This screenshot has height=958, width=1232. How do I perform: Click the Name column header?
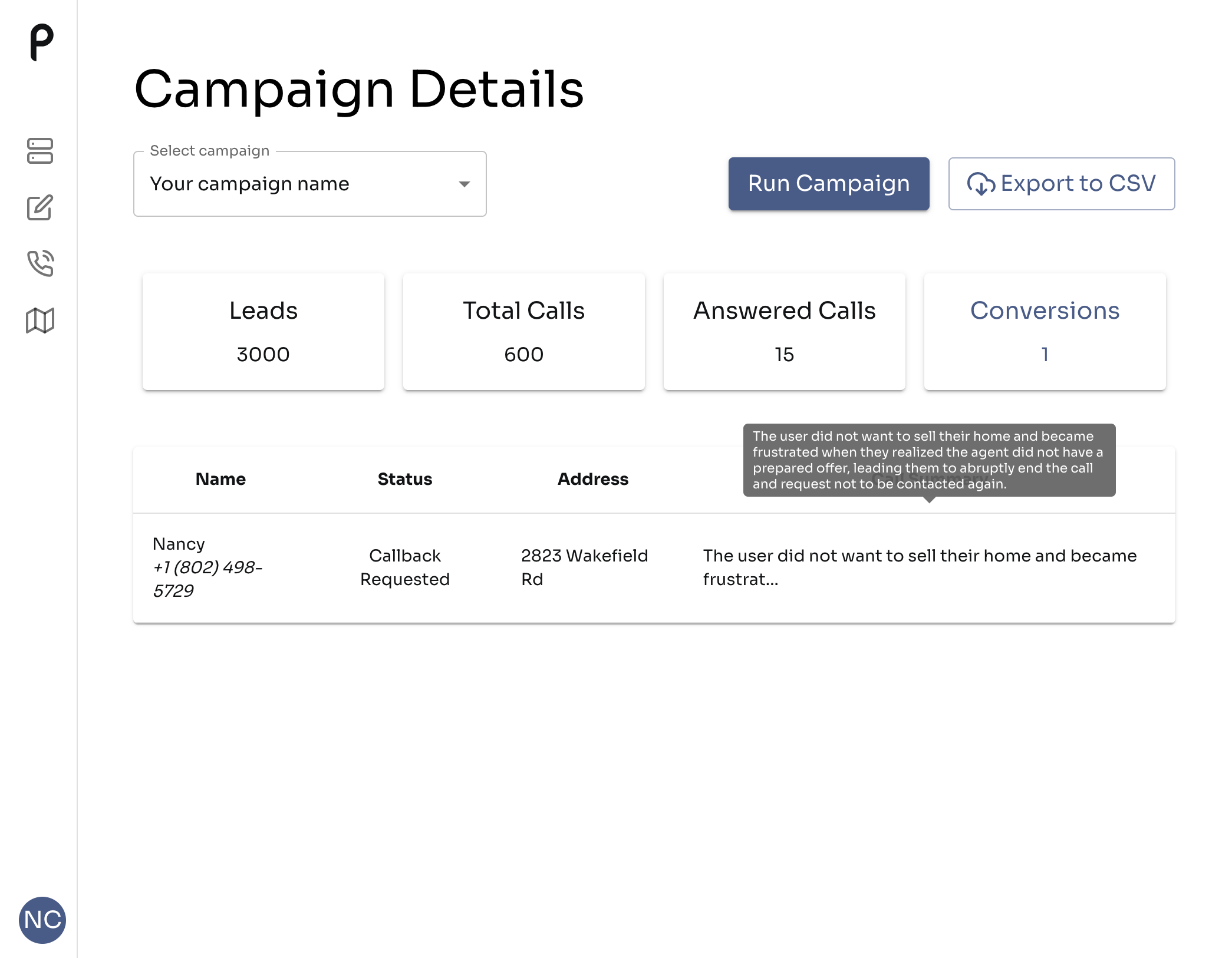coord(220,479)
